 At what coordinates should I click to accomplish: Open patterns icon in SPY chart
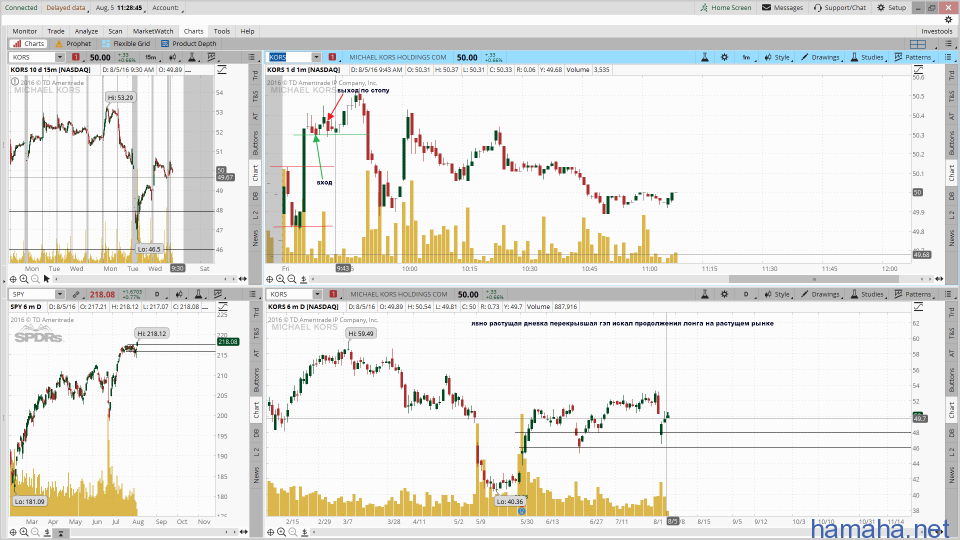tap(218, 294)
